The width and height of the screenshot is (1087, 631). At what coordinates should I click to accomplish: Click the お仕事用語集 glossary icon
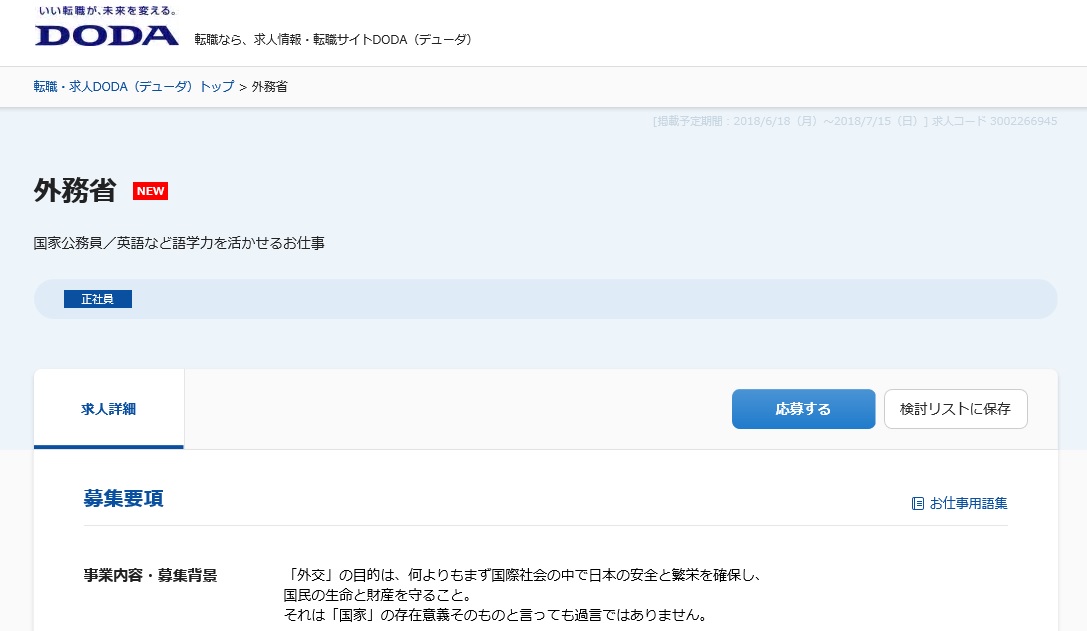tap(917, 503)
